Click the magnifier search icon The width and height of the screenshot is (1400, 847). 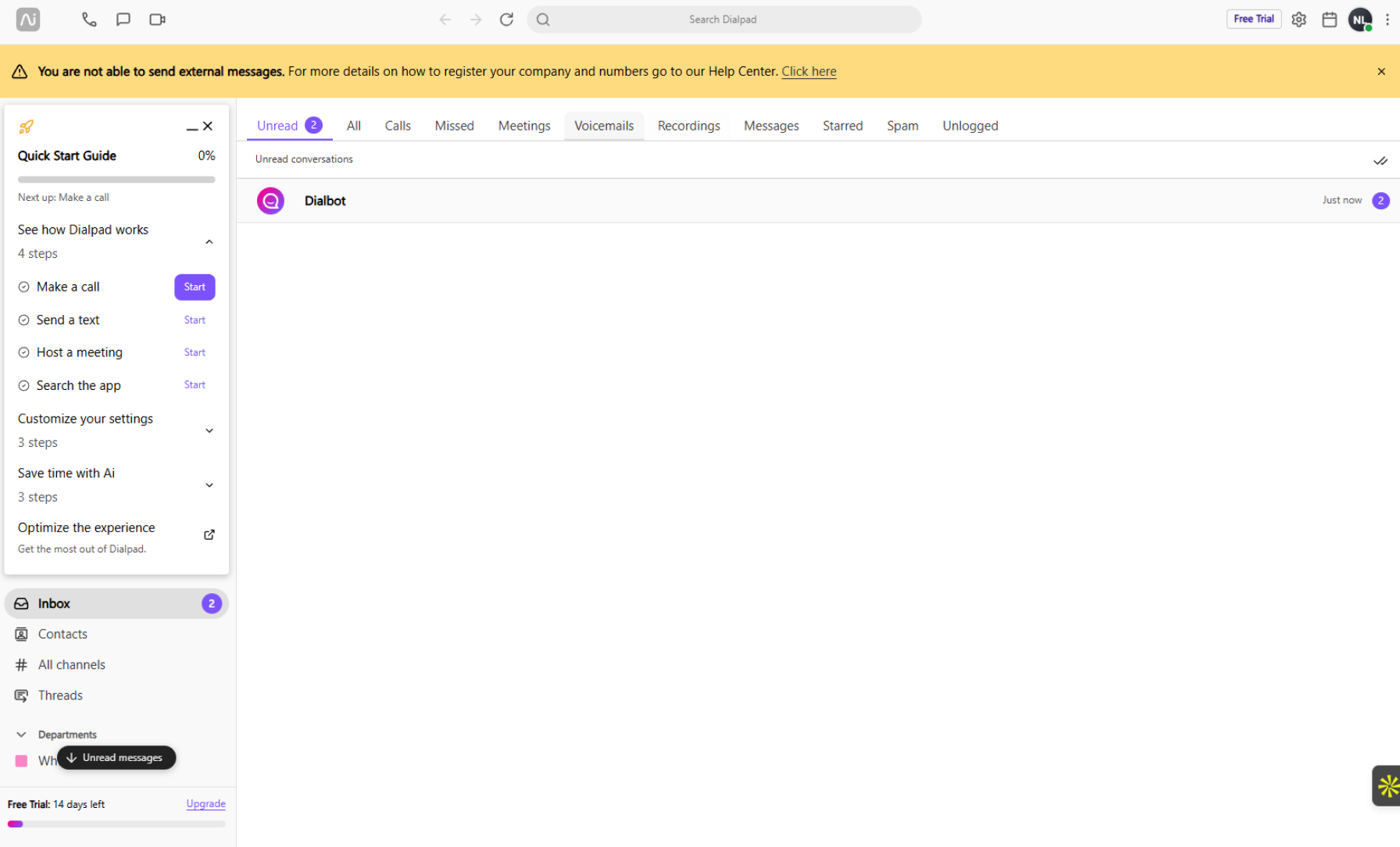tap(543, 20)
